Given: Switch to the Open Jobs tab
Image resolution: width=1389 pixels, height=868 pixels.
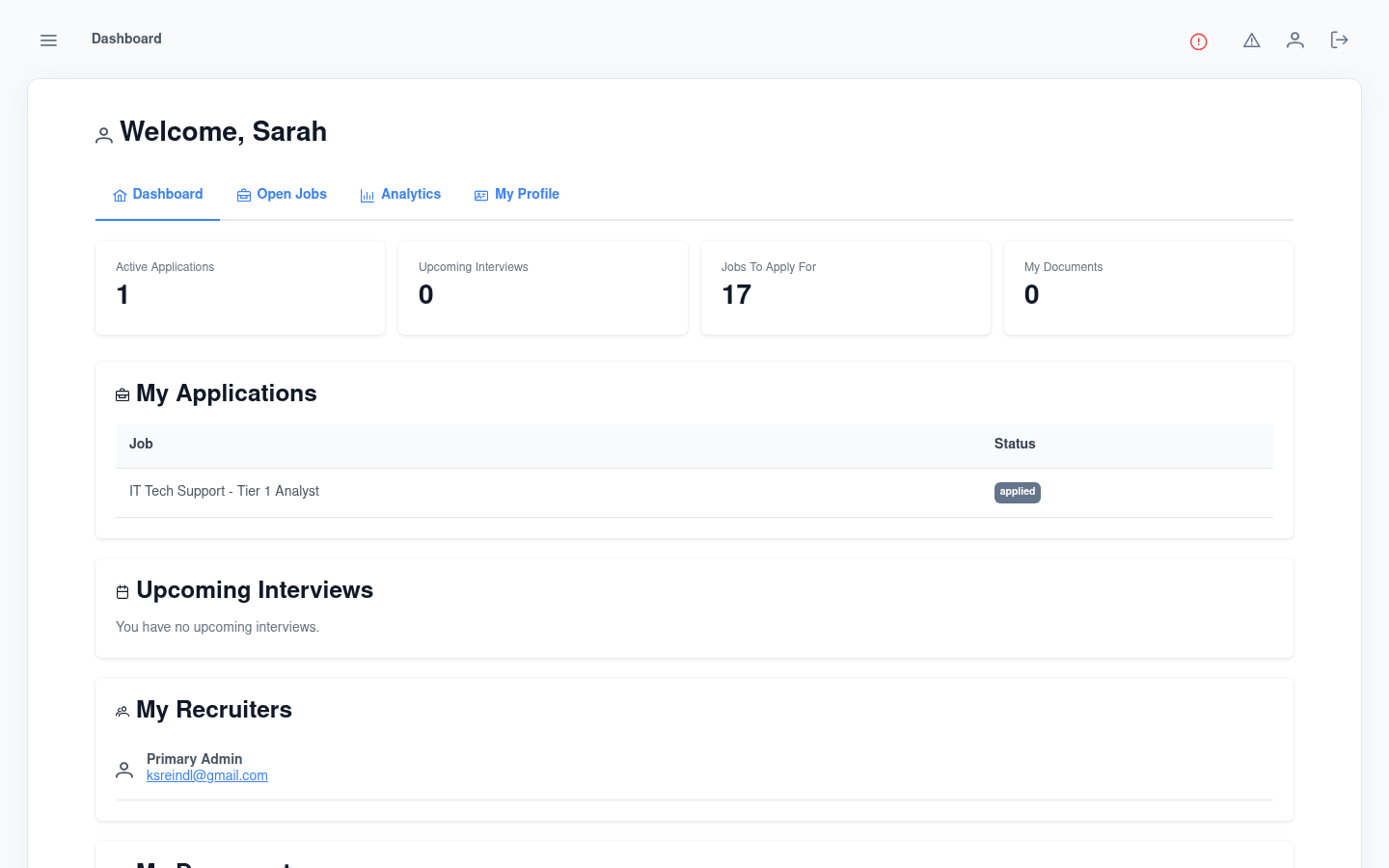Looking at the screenshot, I should coord(282,195).
